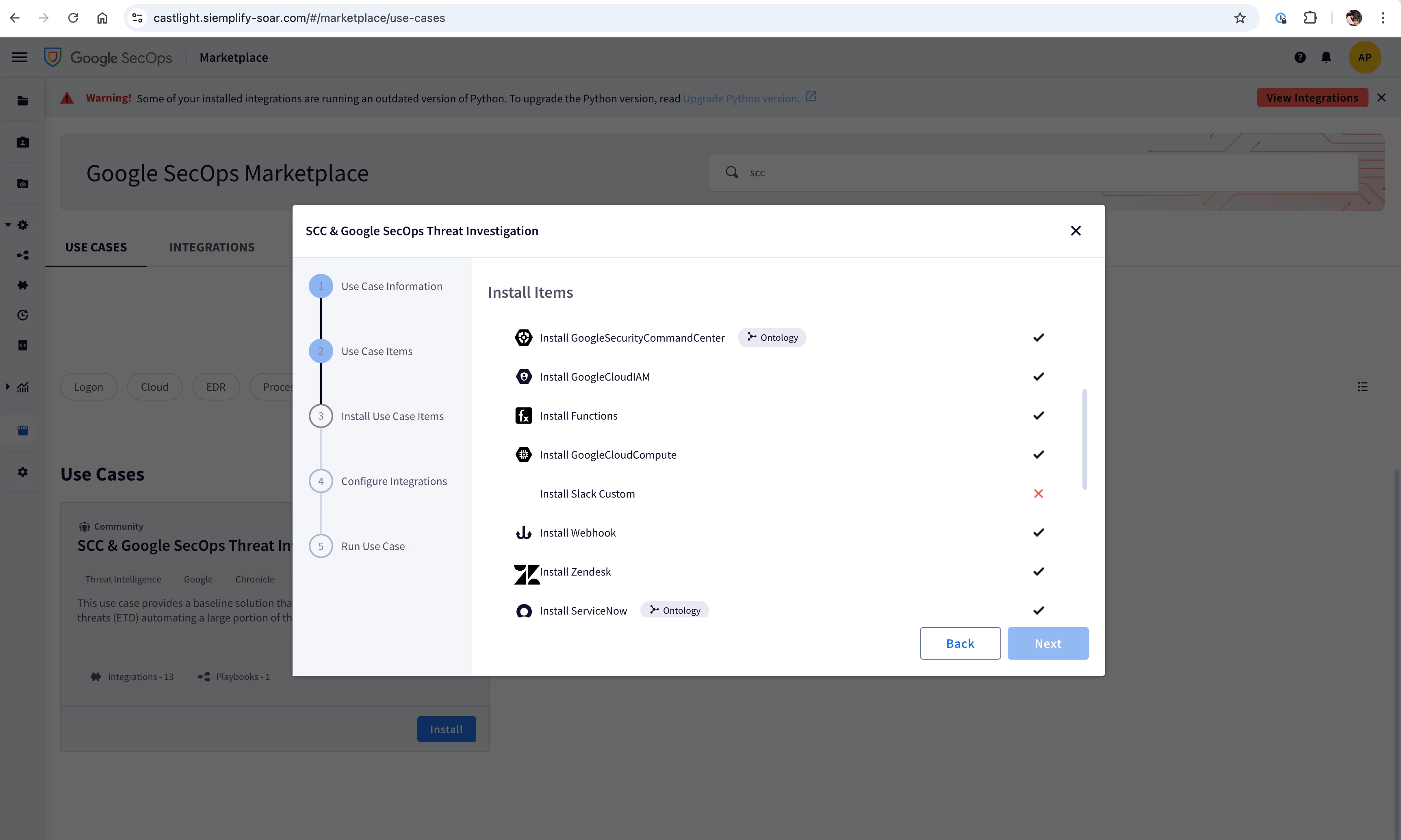
Task: Open the browser home page
Action: [102, 18]
